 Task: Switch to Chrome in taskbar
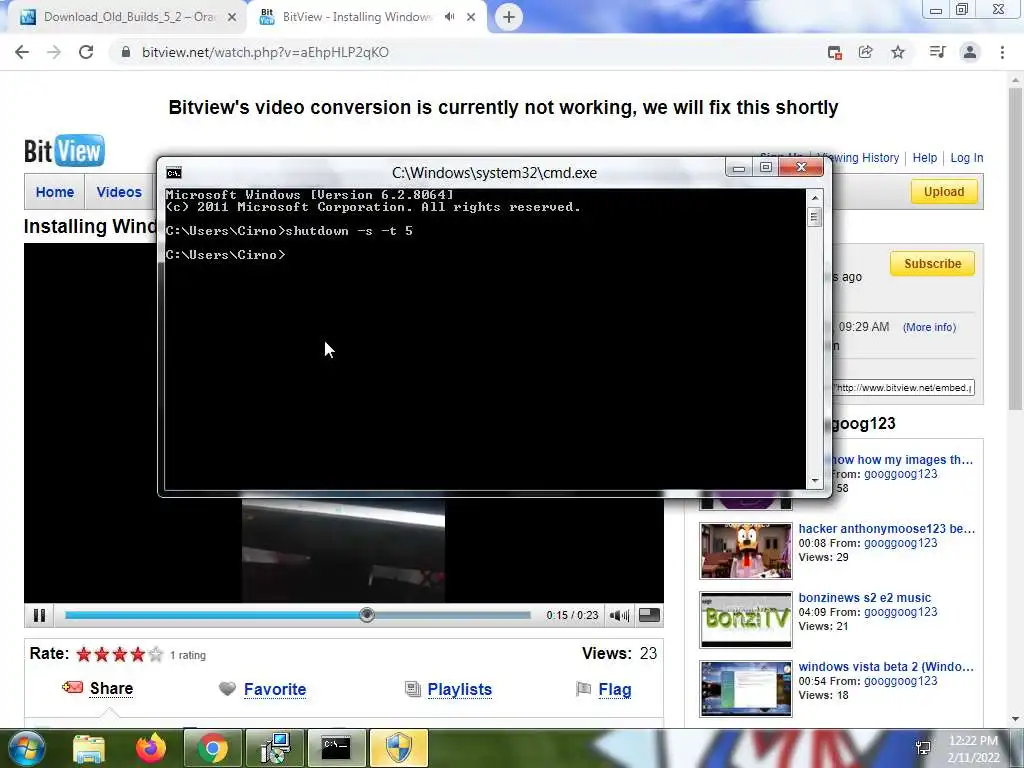point(212,748)
